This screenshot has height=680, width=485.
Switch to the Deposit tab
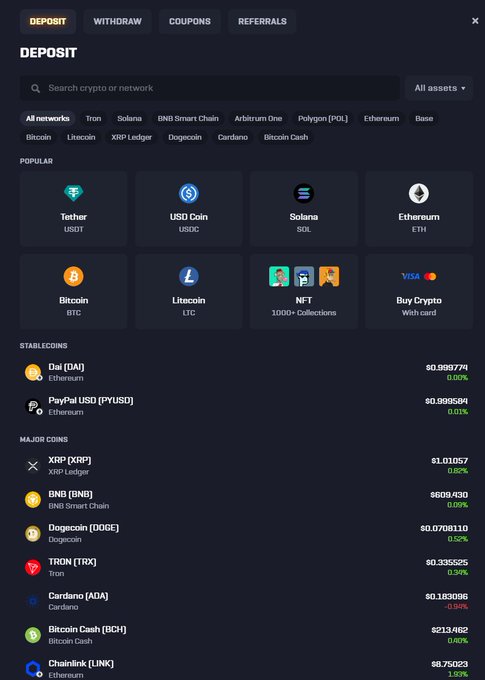point(48,21)
